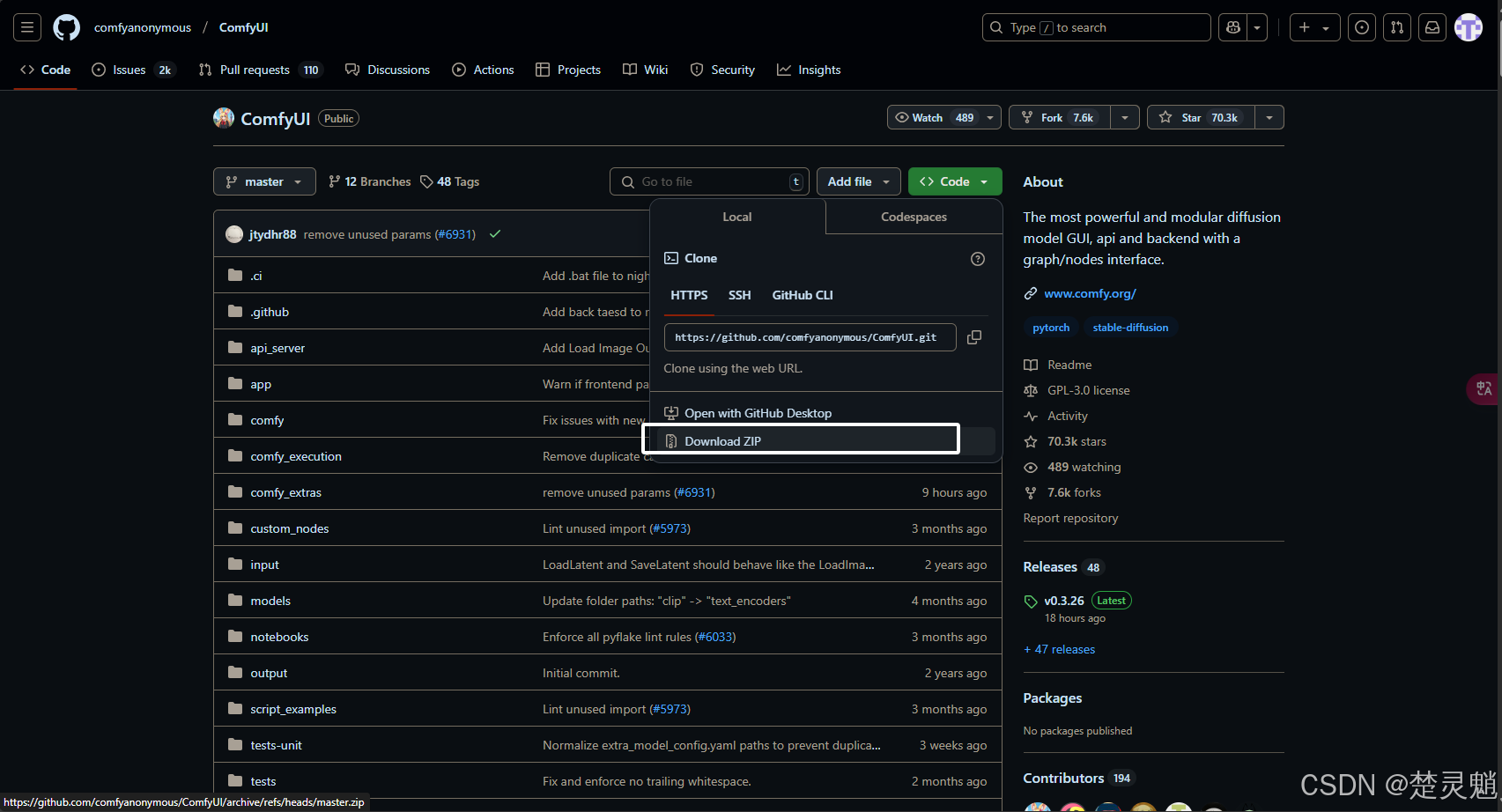Switch to the Codespaces tab
This screenshot has height=812, width=1502.
click(914, 217)
